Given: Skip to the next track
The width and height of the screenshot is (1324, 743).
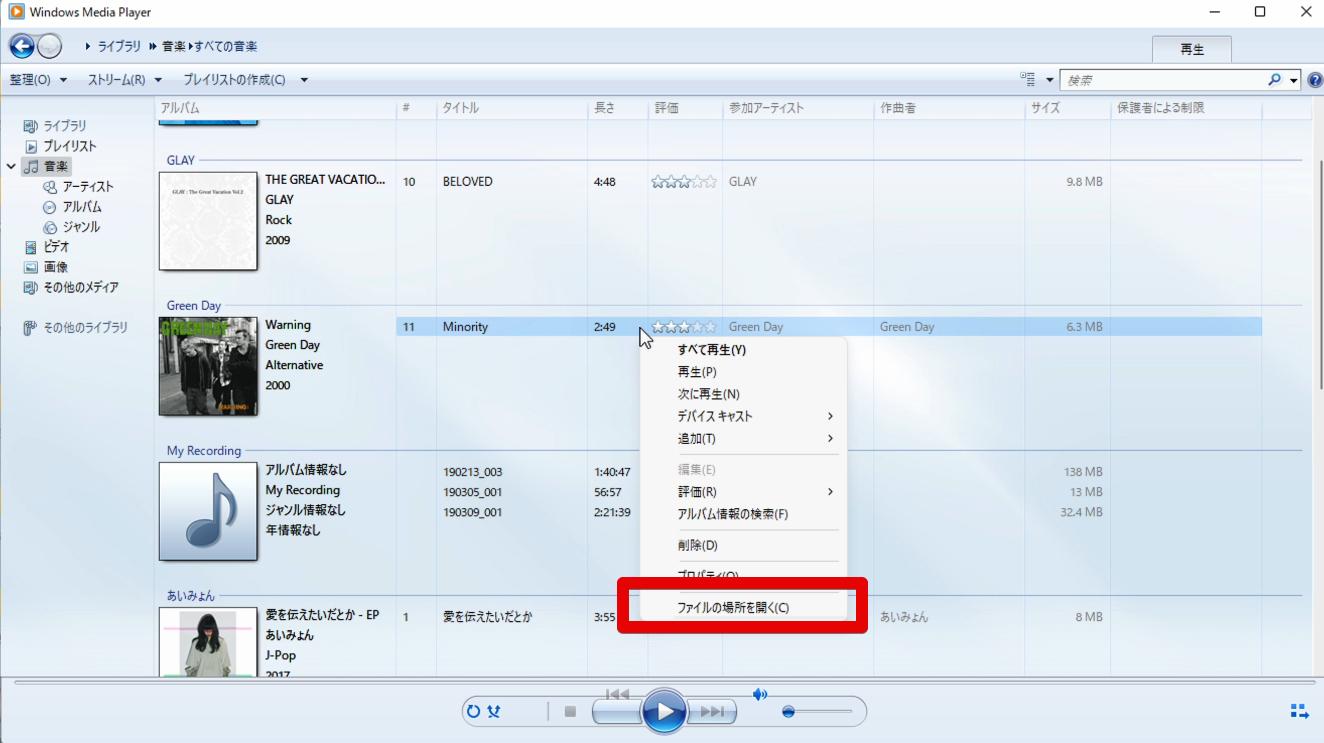Looking at the screenshot, I should (712, 711).
